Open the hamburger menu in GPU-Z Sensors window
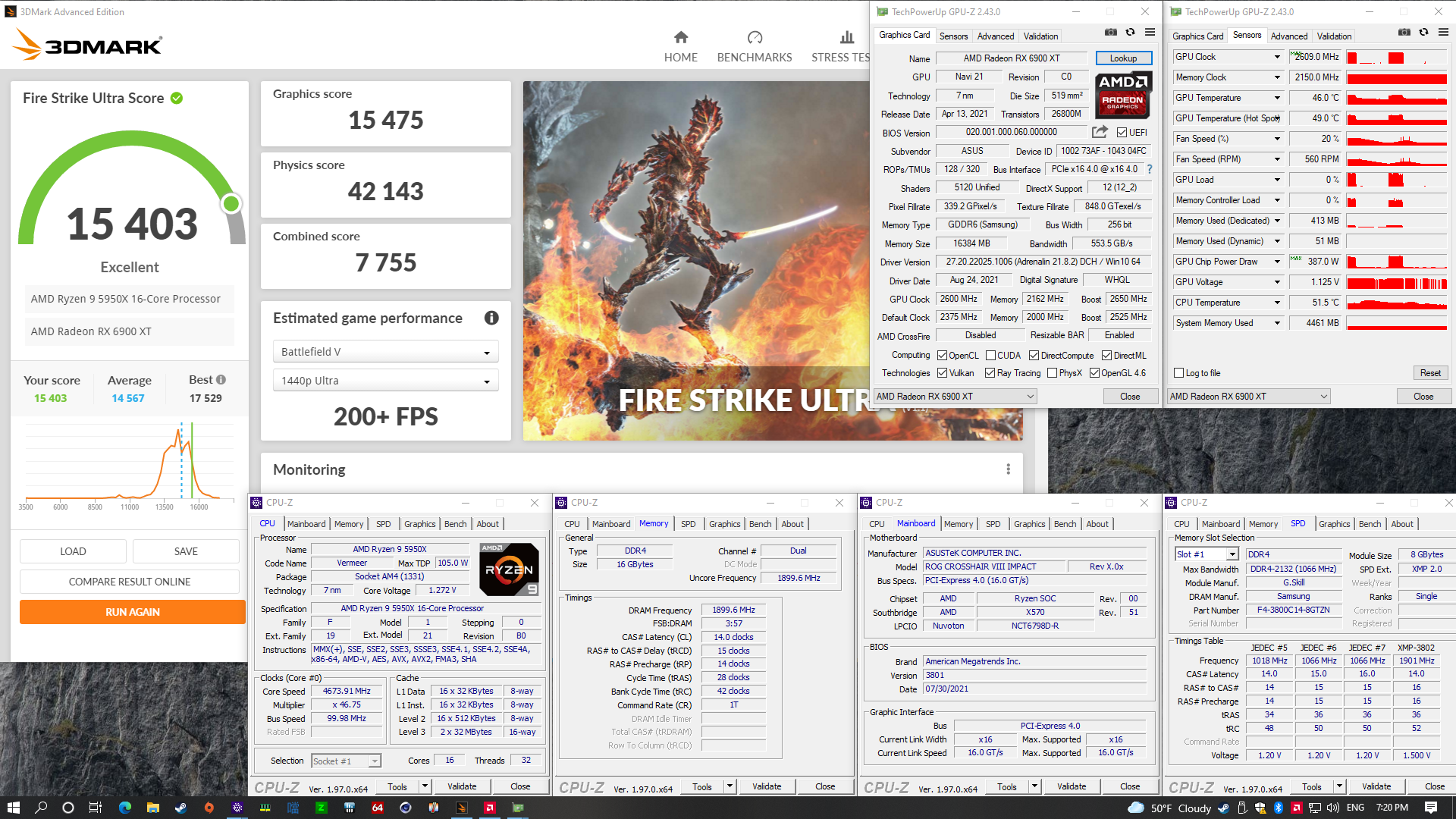 (1443, 33)
